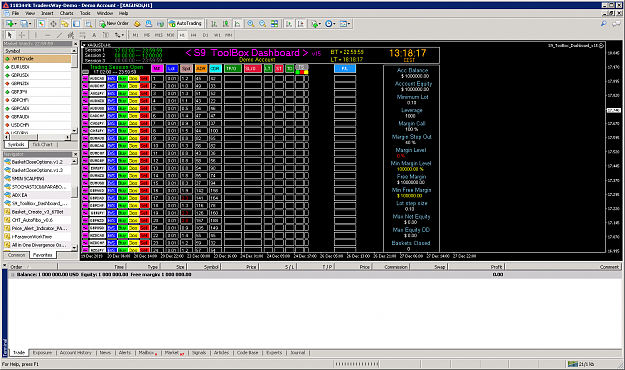The width and height of the screenshot is (625, 370).
Task: Toggle the AutoTrading button
Action: click(x=185, y=24)
